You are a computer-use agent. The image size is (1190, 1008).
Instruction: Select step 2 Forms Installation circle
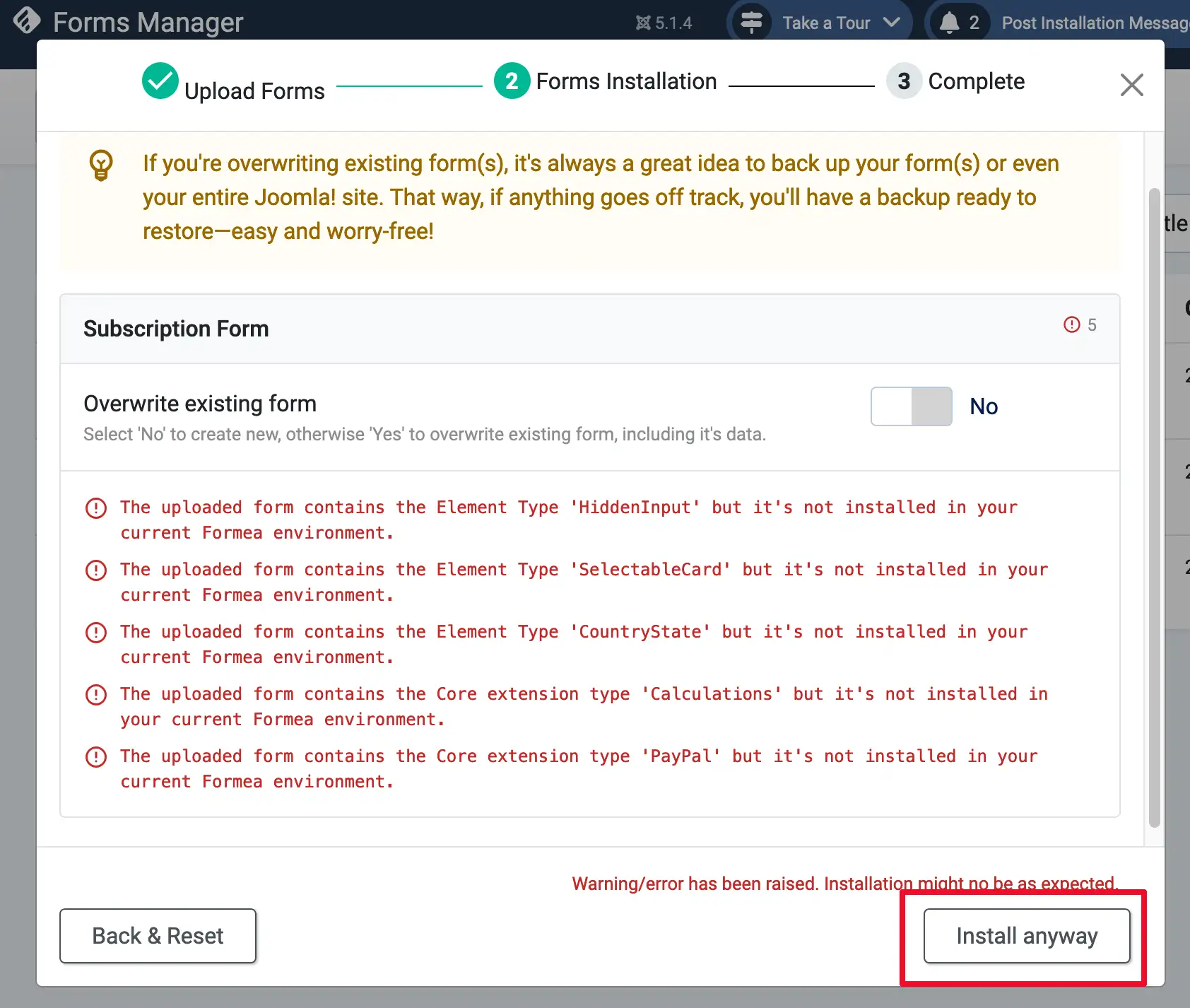click(512, 81)
